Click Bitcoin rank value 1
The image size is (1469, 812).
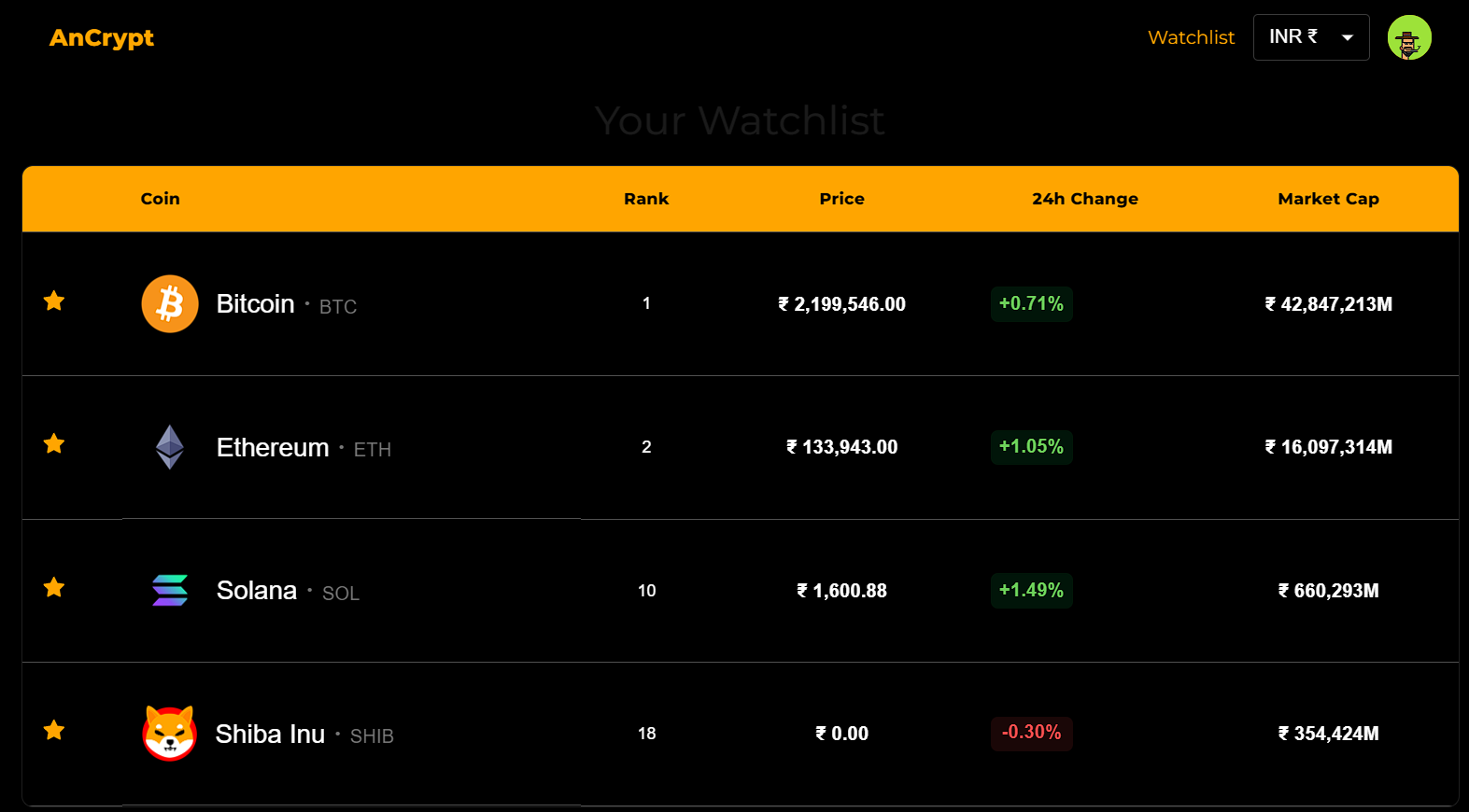click(646, 303)
